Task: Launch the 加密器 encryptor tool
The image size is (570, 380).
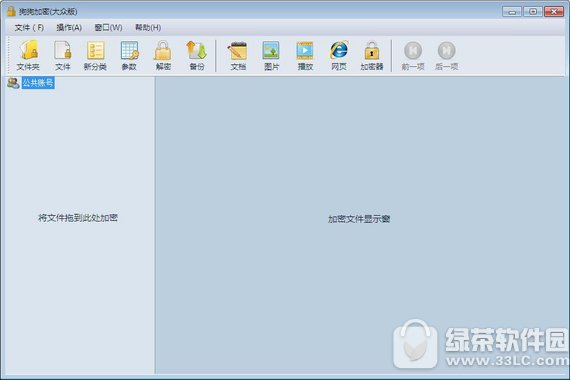Action: (x=372, y=55)
